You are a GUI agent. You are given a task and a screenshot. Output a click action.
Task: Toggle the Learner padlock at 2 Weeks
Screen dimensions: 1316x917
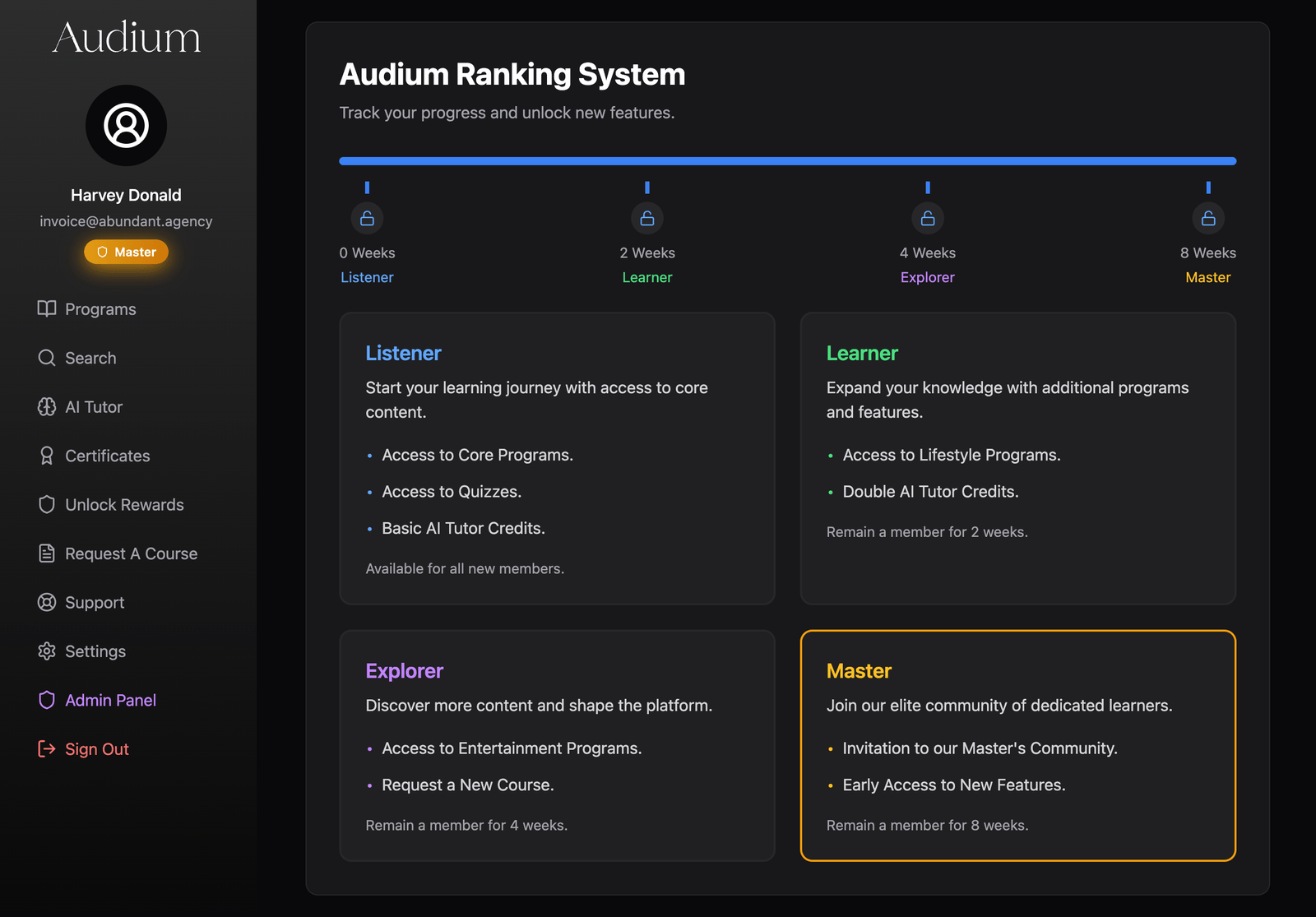[x=647, y=218]
